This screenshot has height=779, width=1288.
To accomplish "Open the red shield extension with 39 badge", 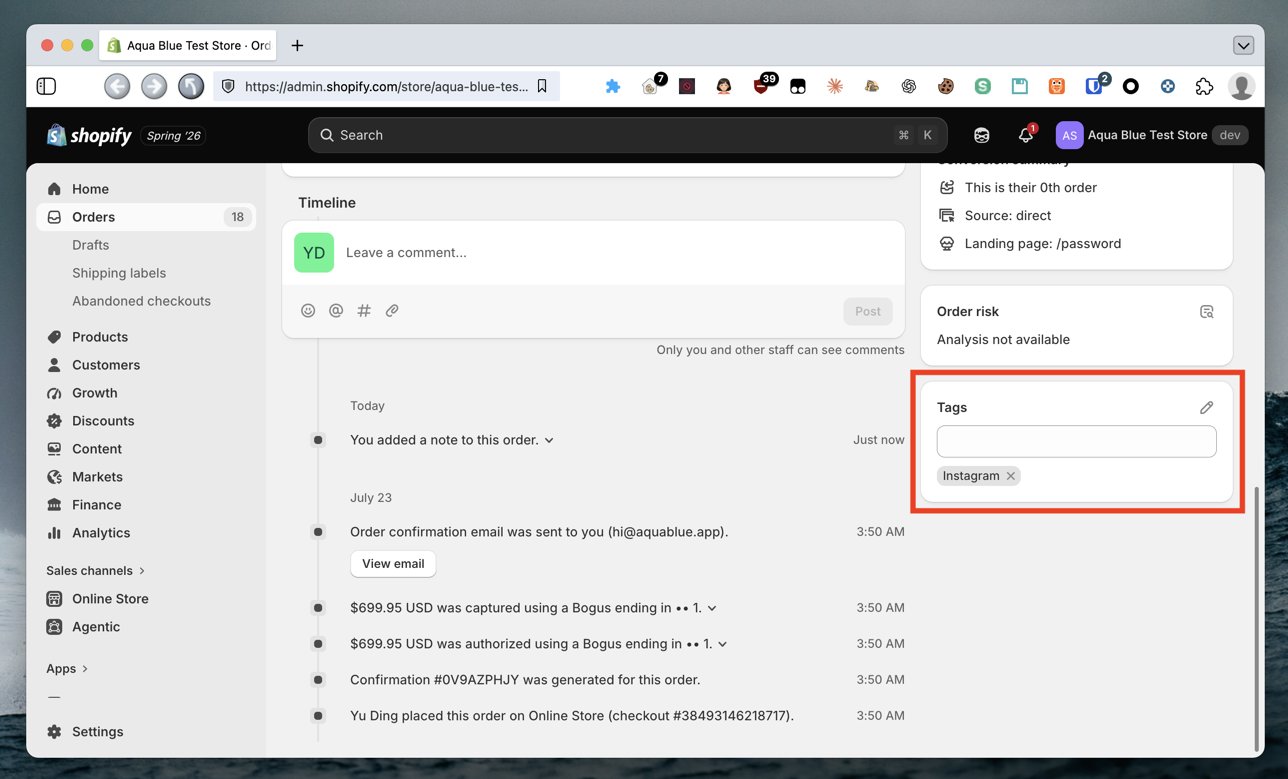I will point(762,86).
